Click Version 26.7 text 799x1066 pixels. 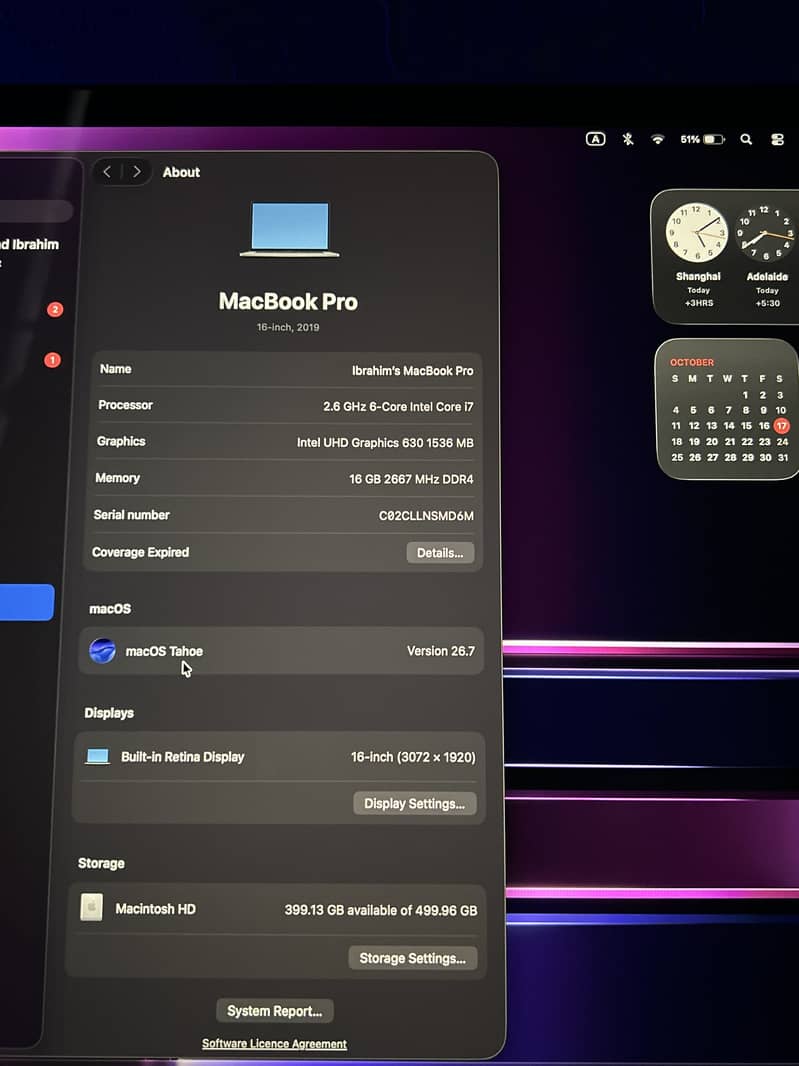click(x=441, y=651)
